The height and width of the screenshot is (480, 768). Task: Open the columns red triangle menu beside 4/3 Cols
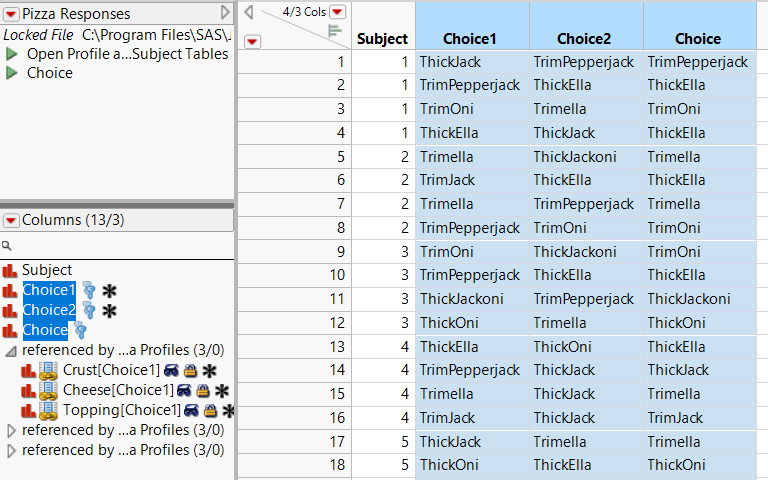click(x=337, y=12)
